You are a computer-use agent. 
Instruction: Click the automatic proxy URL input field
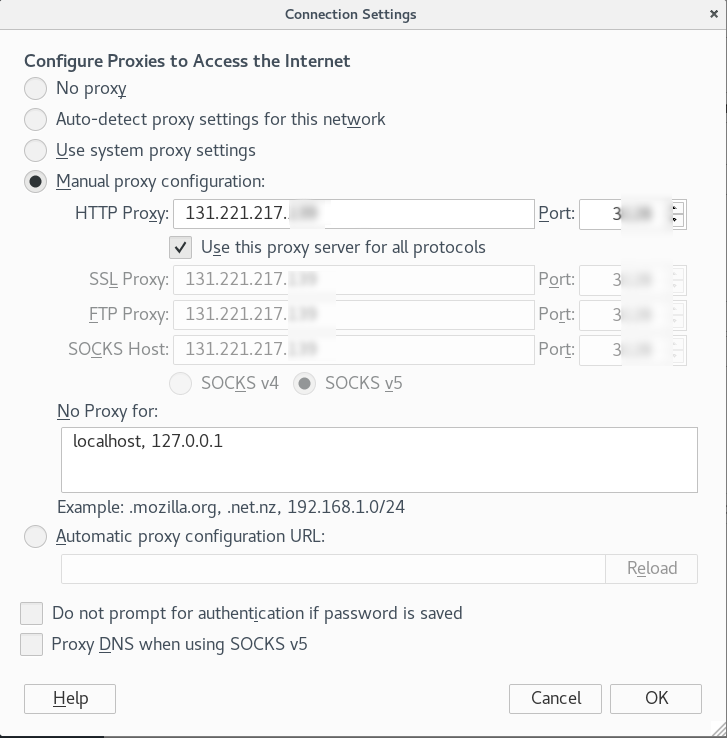pos(333,569)
